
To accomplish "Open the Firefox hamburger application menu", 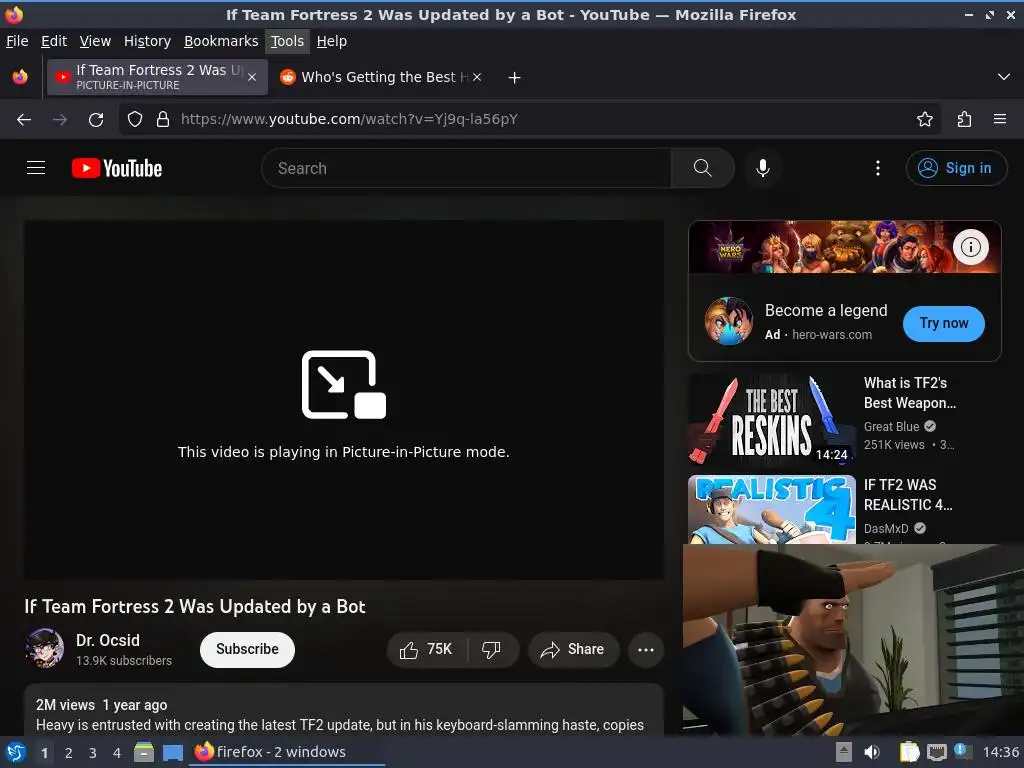I will (x=999, y=120).
